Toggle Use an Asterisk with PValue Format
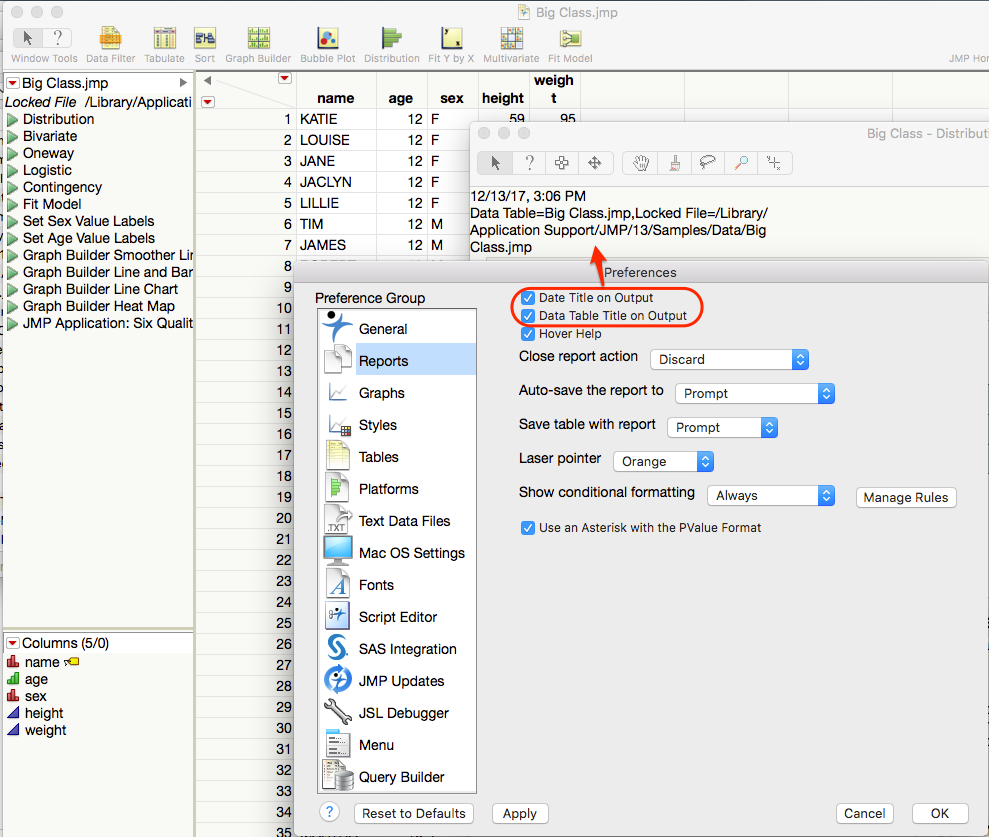Viewport: 989px width, 837px height. (528, 528)
